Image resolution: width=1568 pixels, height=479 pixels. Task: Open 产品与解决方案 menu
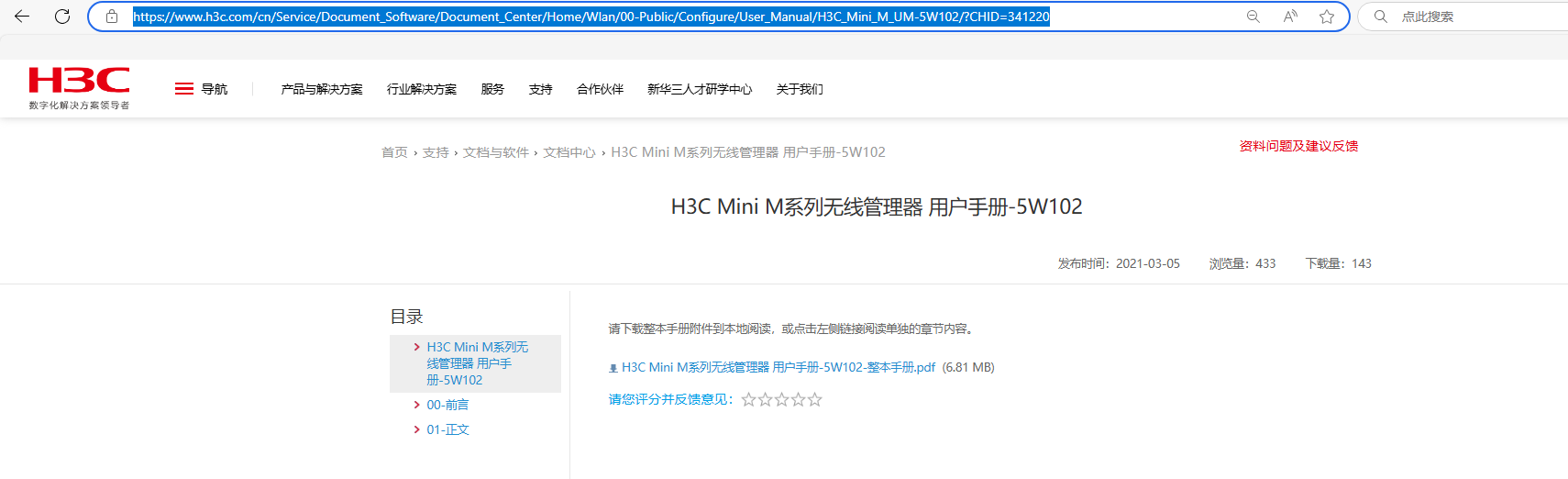coord(322,89)
